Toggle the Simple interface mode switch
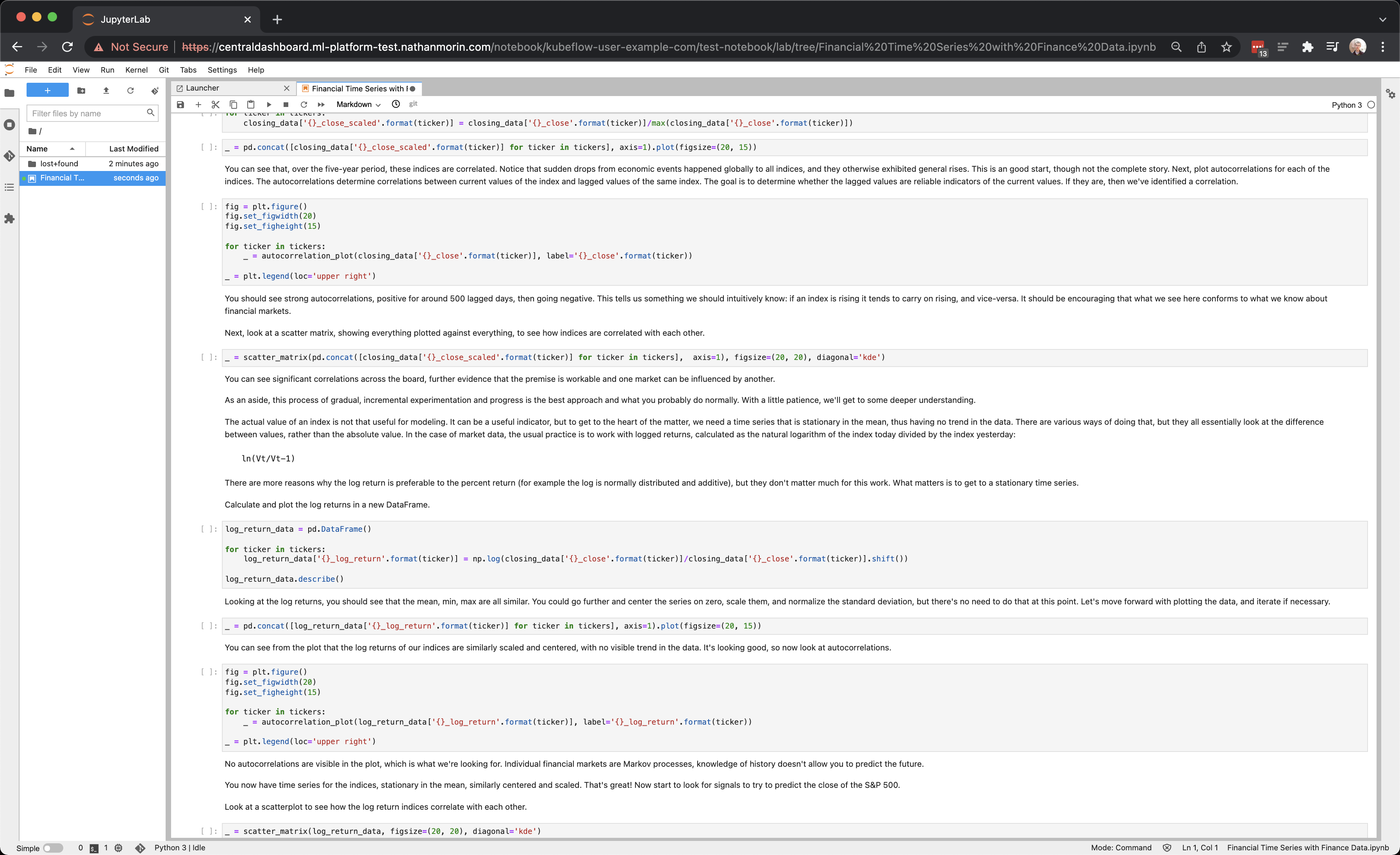The image size is (1400, 855). click(53, 848)
